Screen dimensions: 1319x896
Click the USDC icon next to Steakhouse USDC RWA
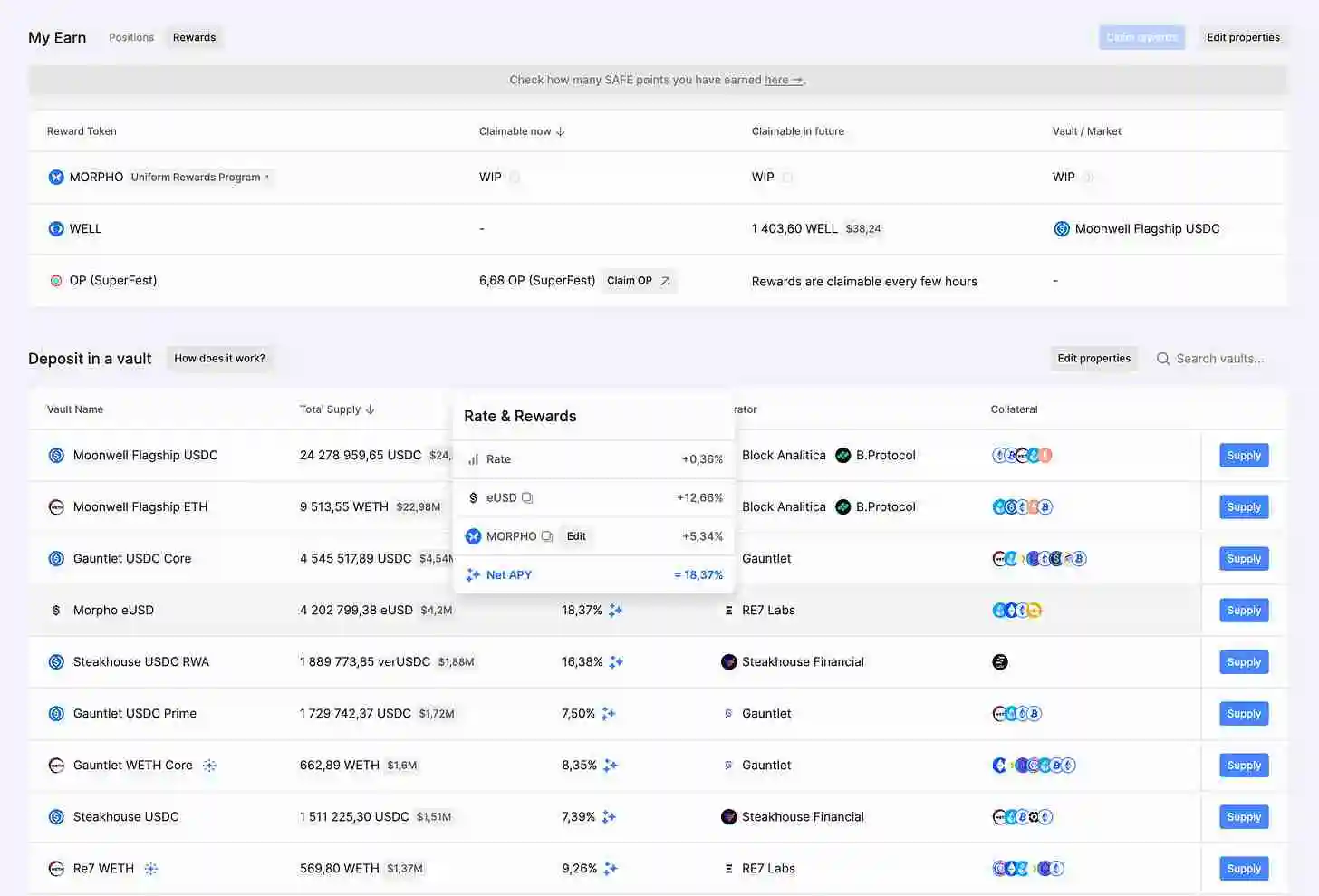[x=56, y=661]
